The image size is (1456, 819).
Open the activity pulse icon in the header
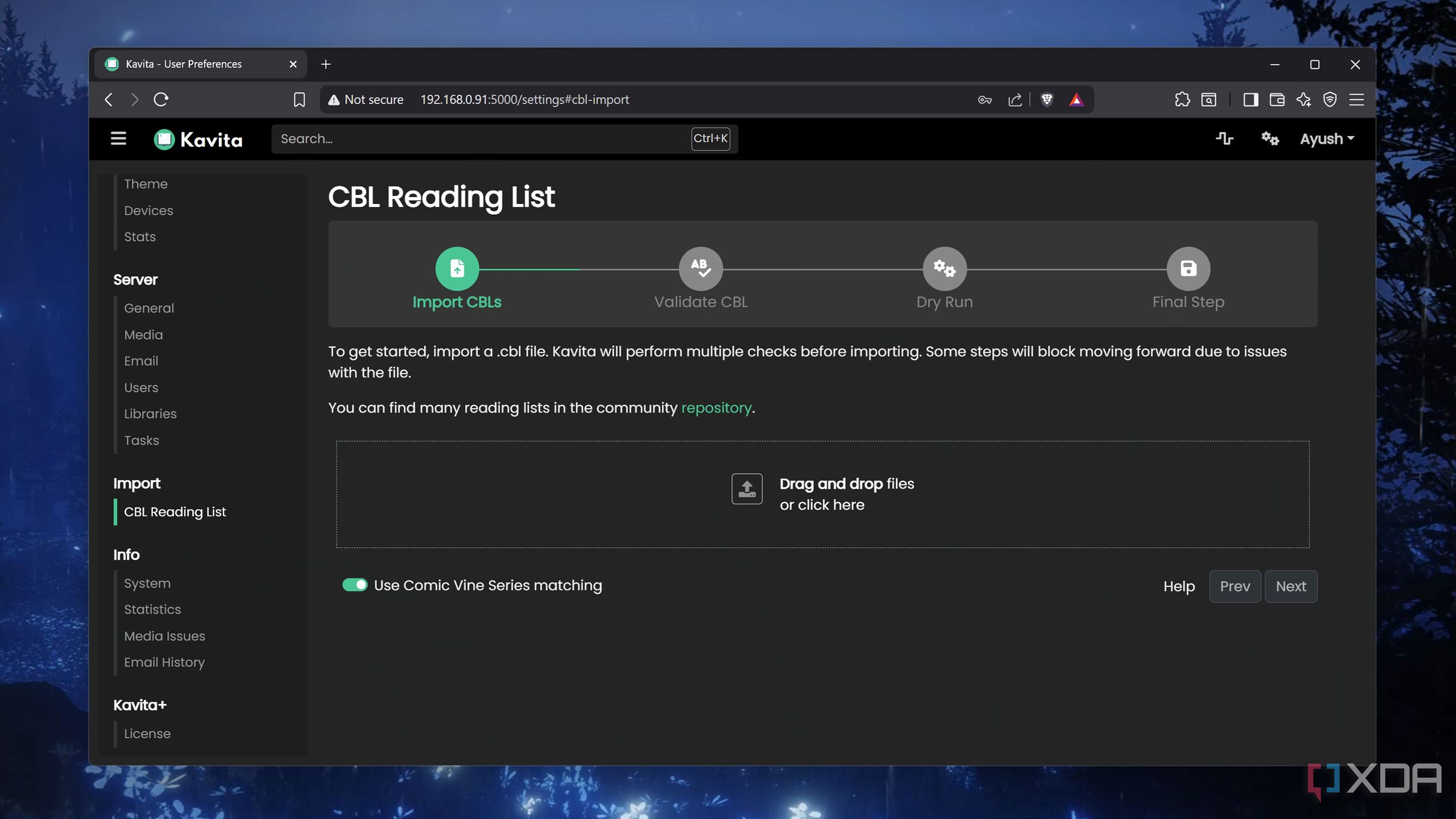[1224, 138]
